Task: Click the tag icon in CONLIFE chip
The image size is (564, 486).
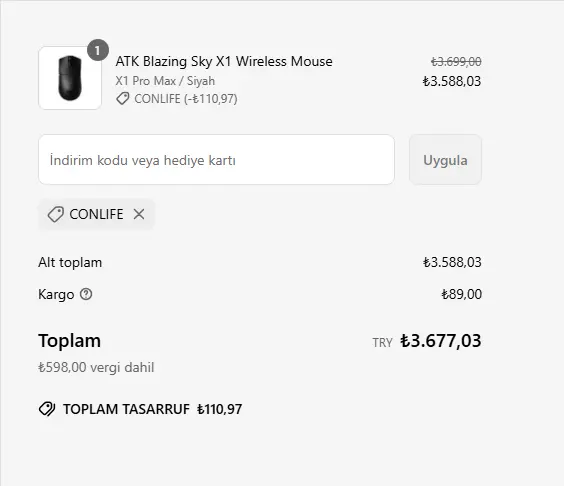Action: tap(56, 214)
